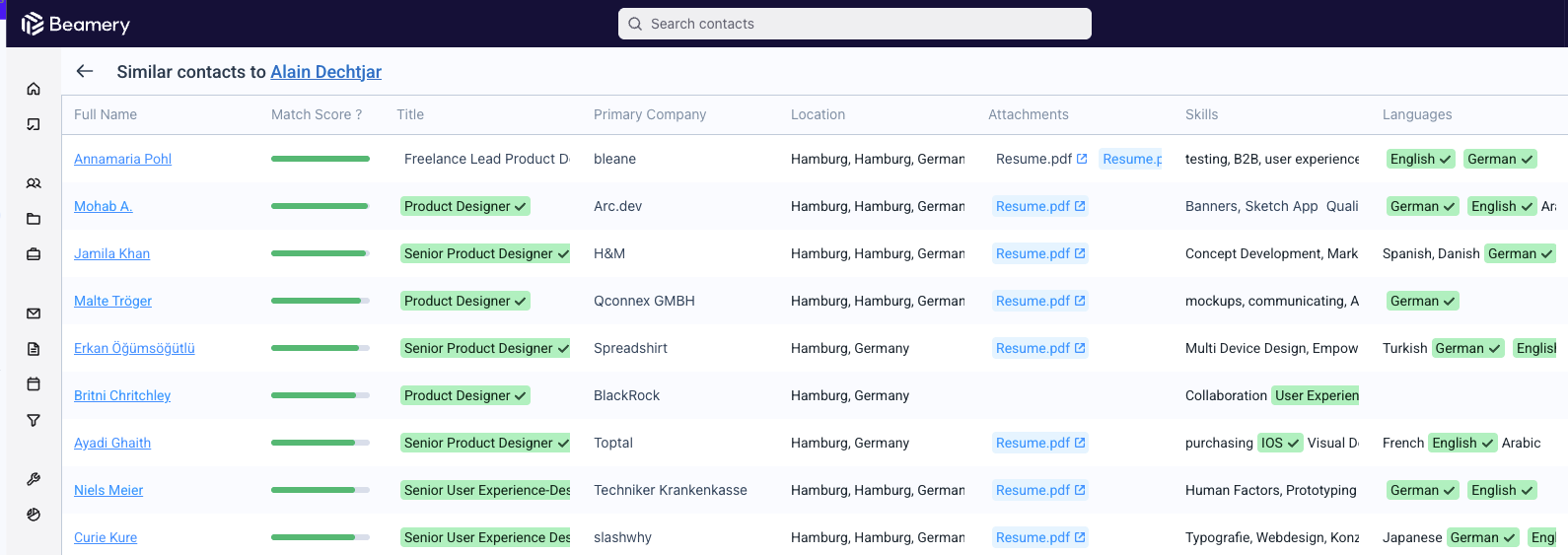Viewport: 1568px width, 555px height.
Task: Click the Beamery logo
Action: click(76, 24)
